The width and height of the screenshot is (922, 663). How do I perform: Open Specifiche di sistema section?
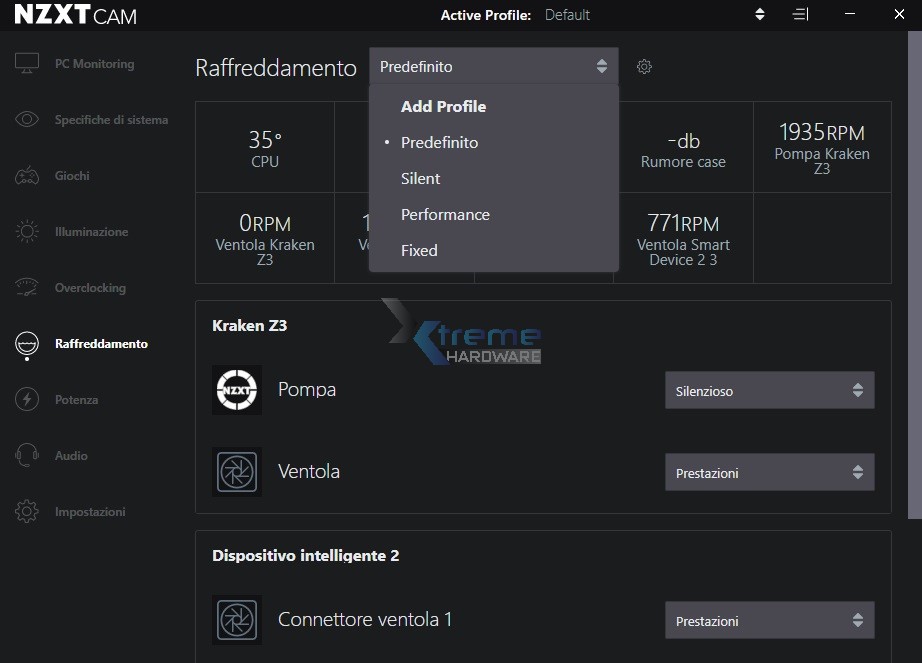[111, 120]
